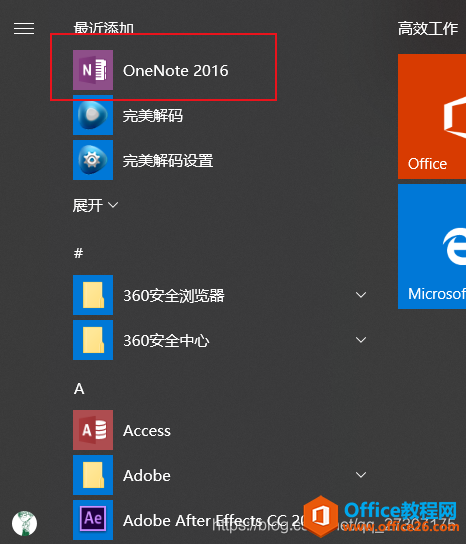
Task: Expand the 360安全浏览器 folder chevron
Action: pos(361,295)
